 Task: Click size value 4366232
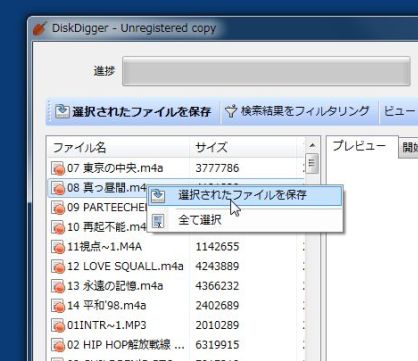pos(217,286)
